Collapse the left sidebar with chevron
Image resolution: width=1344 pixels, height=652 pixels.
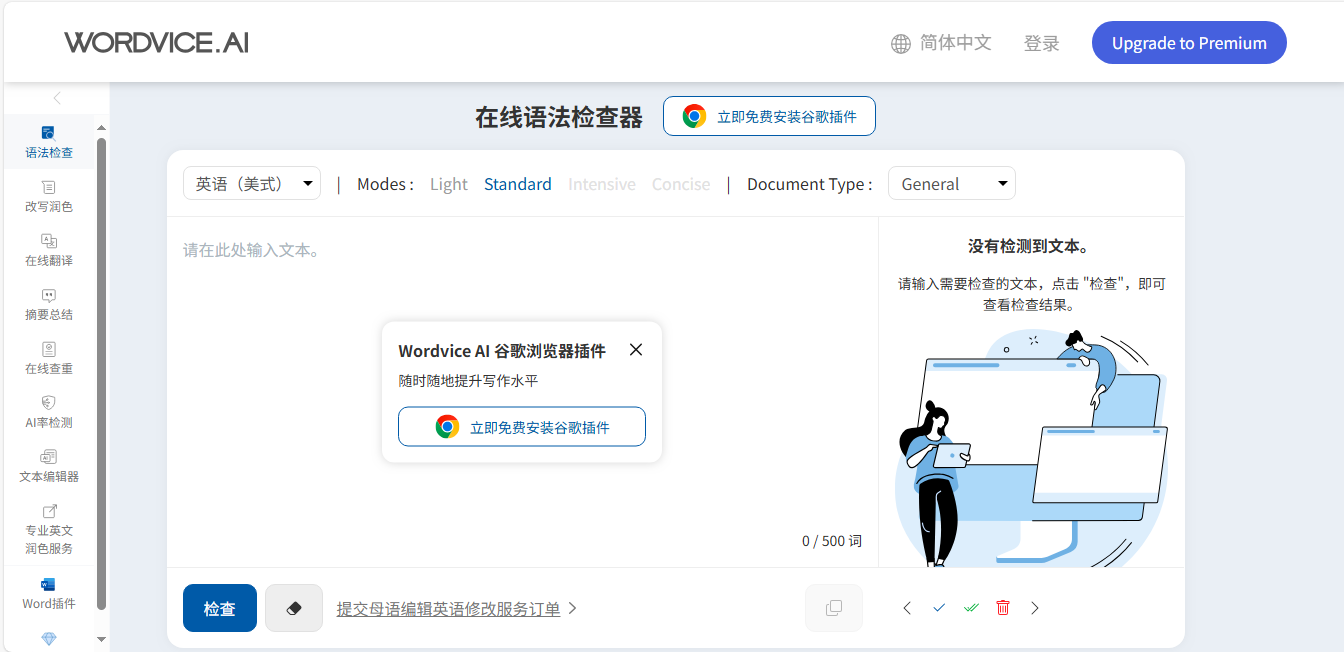pos(57,98)
